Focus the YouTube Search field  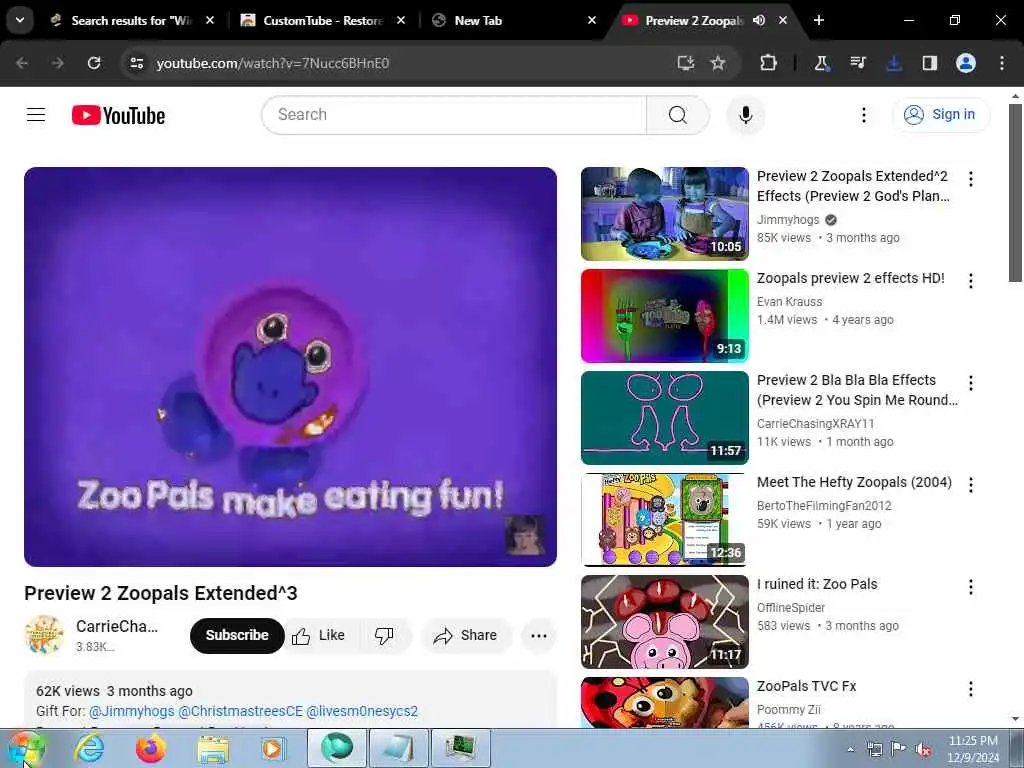tap(455, 115)
